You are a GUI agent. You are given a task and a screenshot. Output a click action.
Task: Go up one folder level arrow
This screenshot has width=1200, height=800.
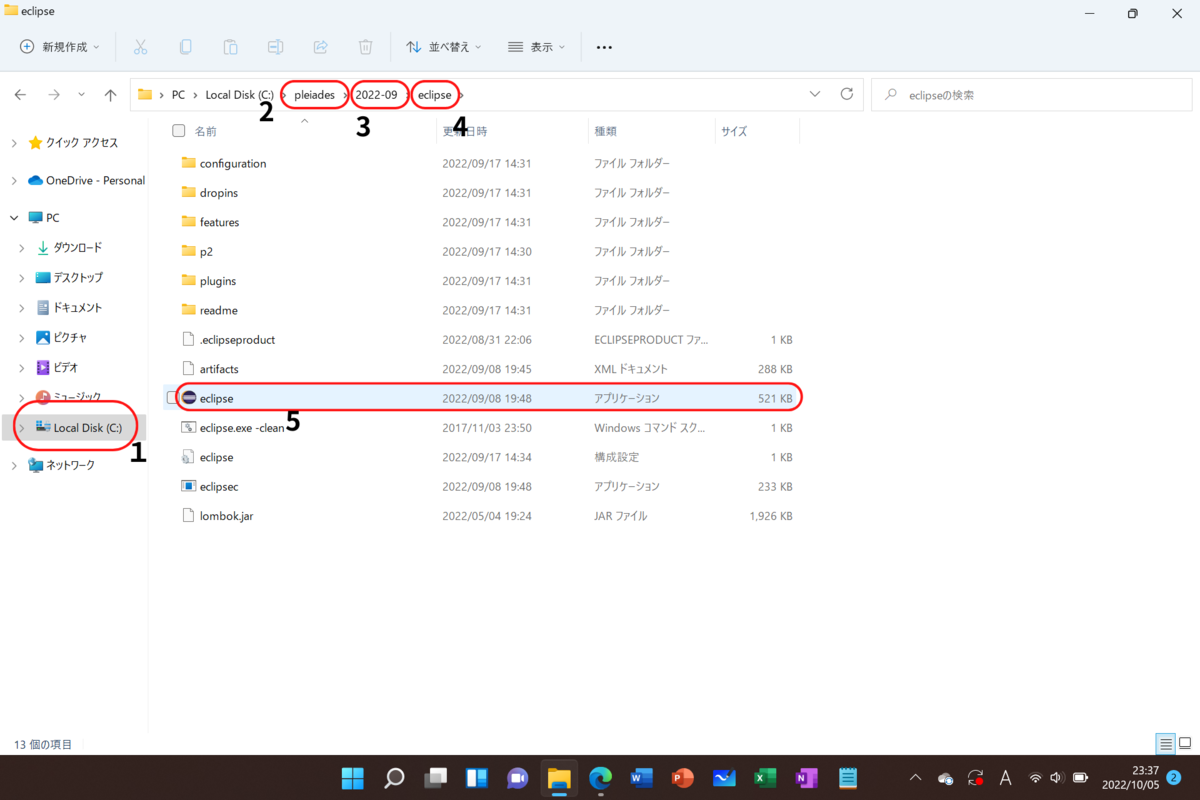(110, 95)
